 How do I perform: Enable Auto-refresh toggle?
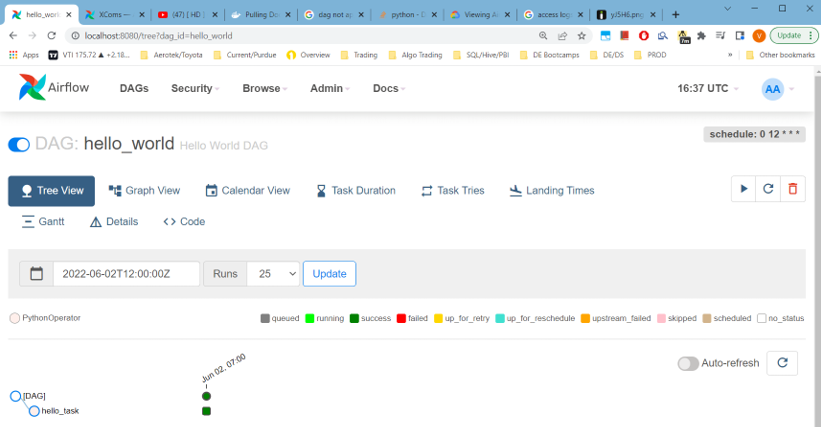click(x=688, y=363)
